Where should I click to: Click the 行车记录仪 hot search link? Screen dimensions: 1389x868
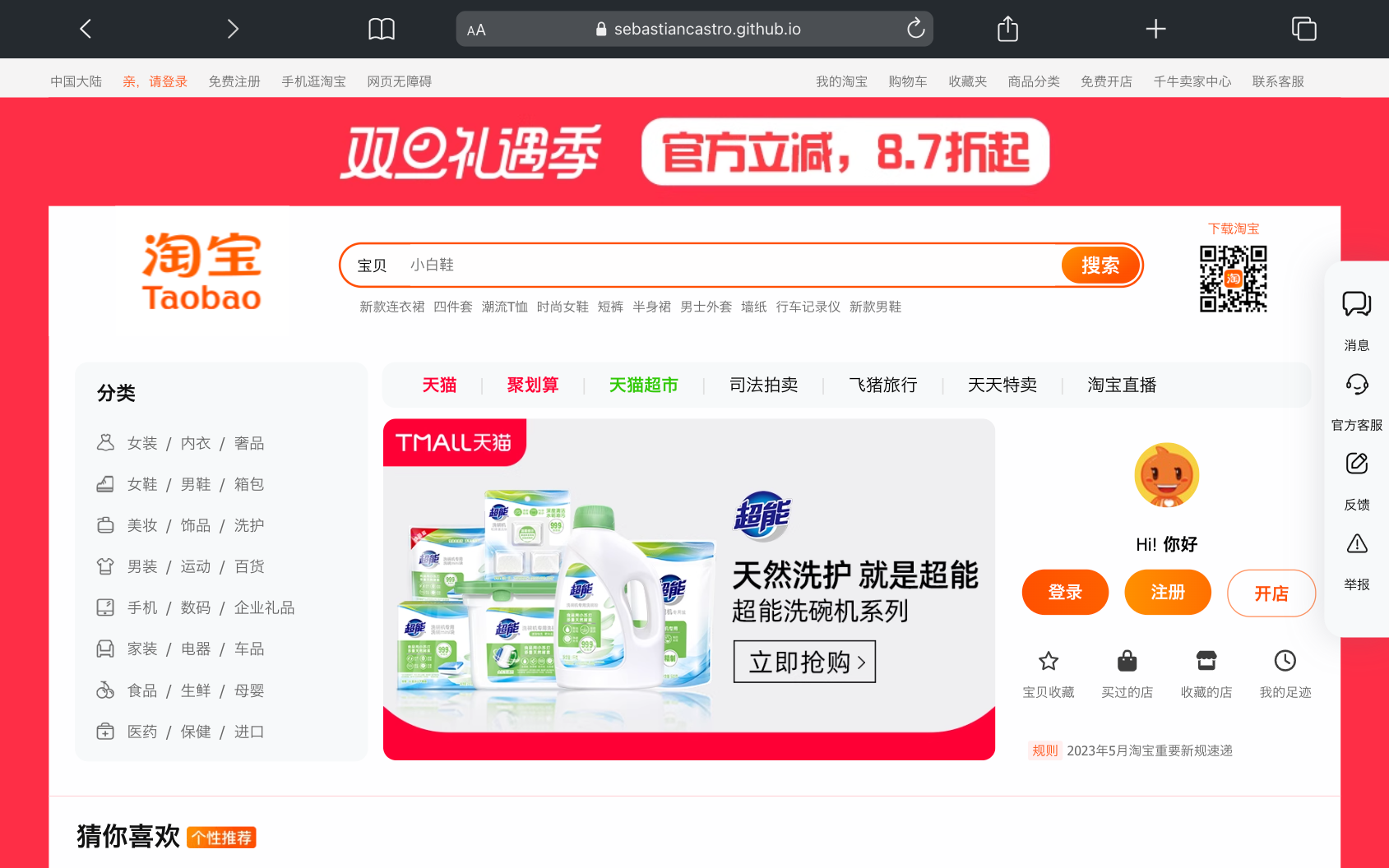click(x=808, y=307)
